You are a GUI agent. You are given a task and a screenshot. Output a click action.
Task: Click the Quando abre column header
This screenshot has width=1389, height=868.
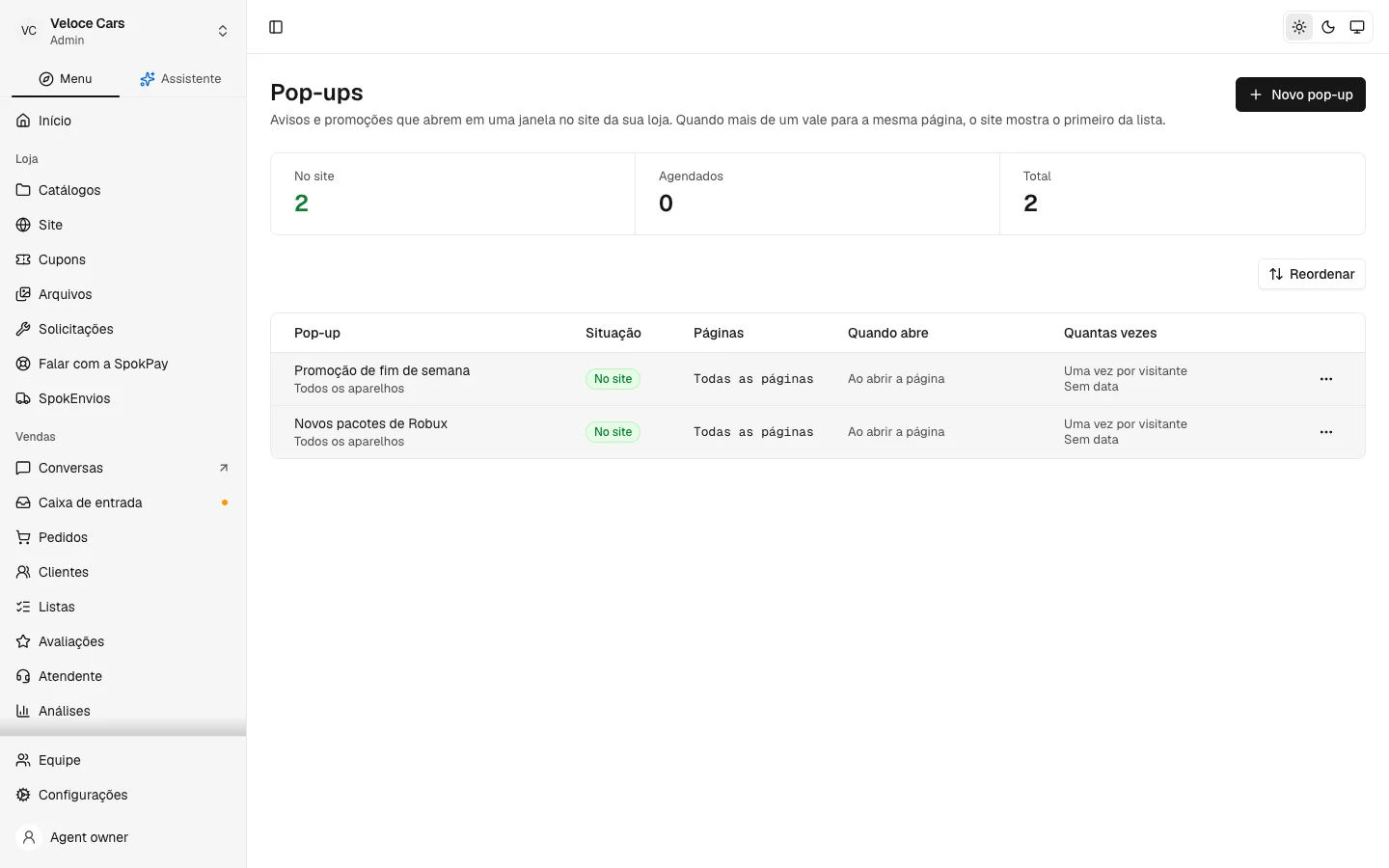pos(888,333)
